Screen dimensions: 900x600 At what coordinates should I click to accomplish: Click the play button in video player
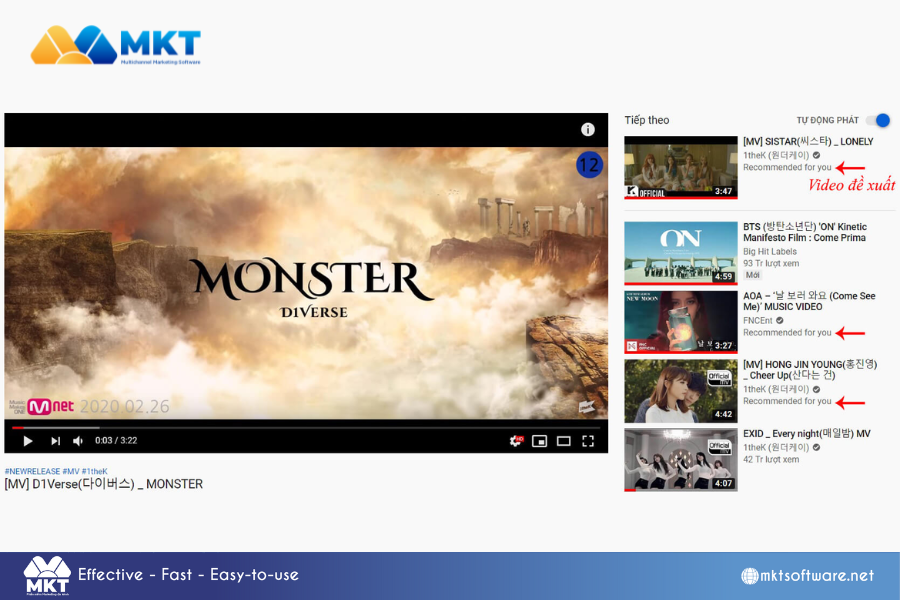28,441
